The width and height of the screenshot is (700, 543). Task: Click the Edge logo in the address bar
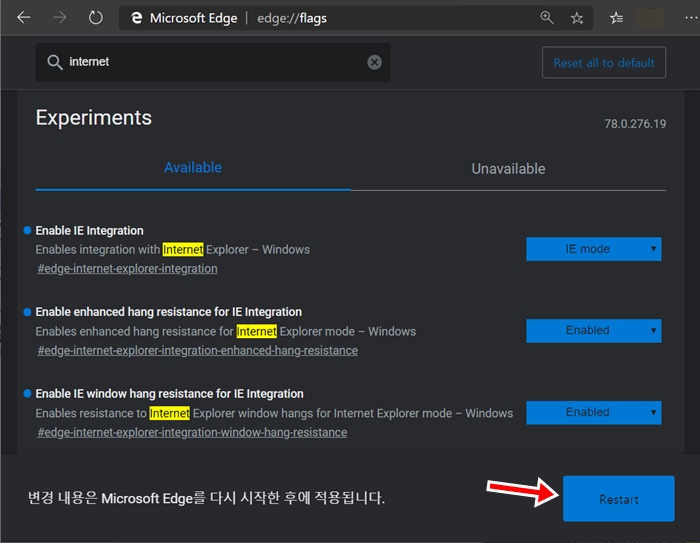point(136,18)
